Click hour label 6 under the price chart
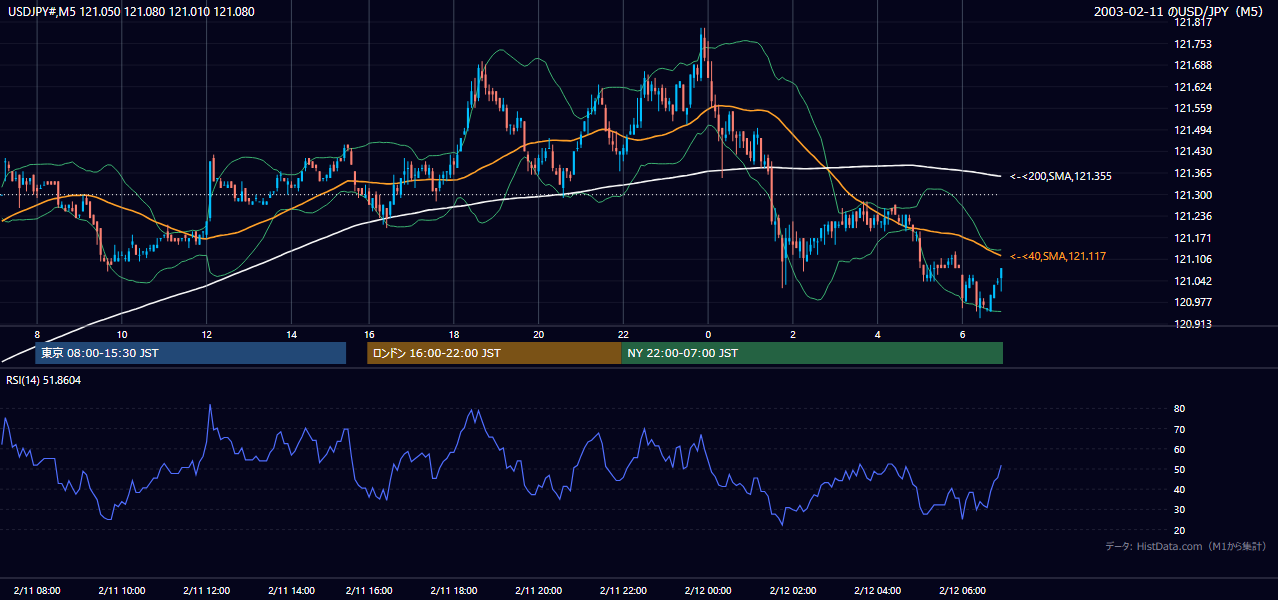Screen dimensions: 1278x600 [962, 334]
